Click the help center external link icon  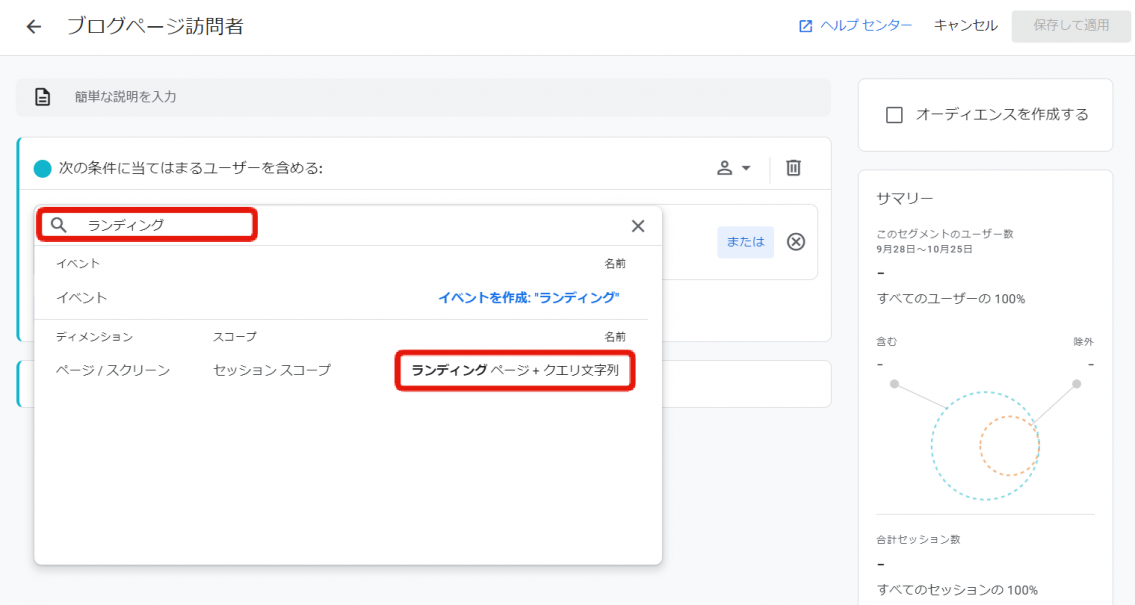click(805, 26)
